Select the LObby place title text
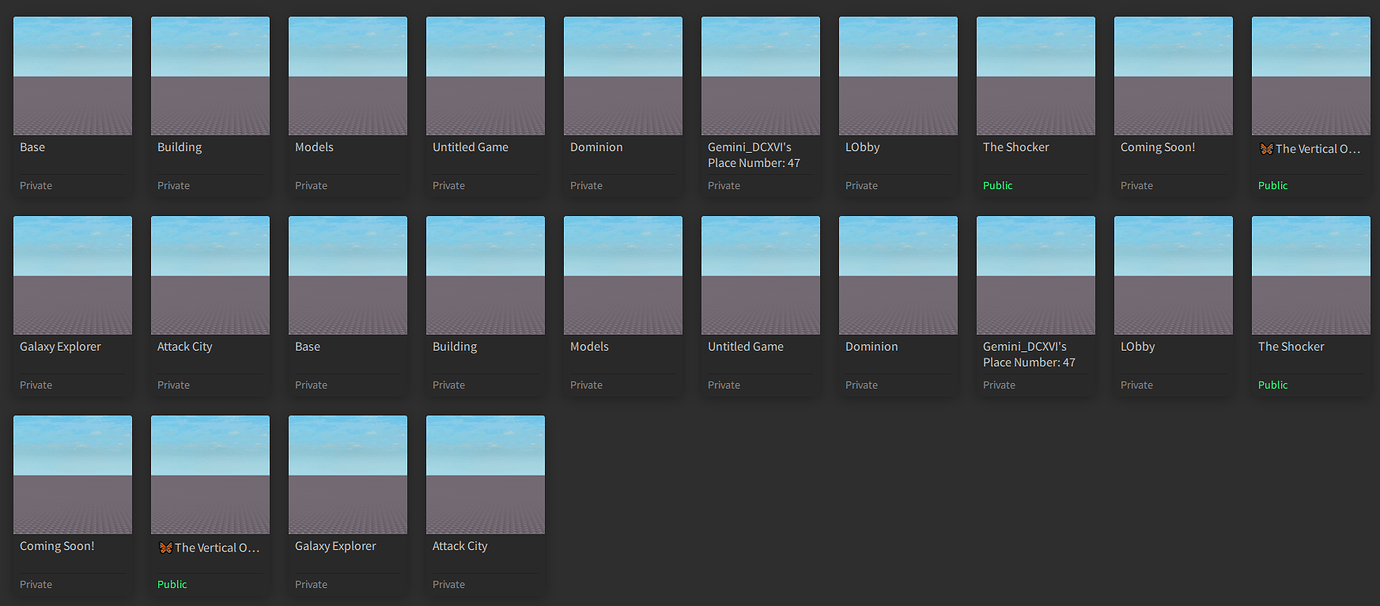The image size is (1380, 606). pyautogui.click(x=862, y=147)
